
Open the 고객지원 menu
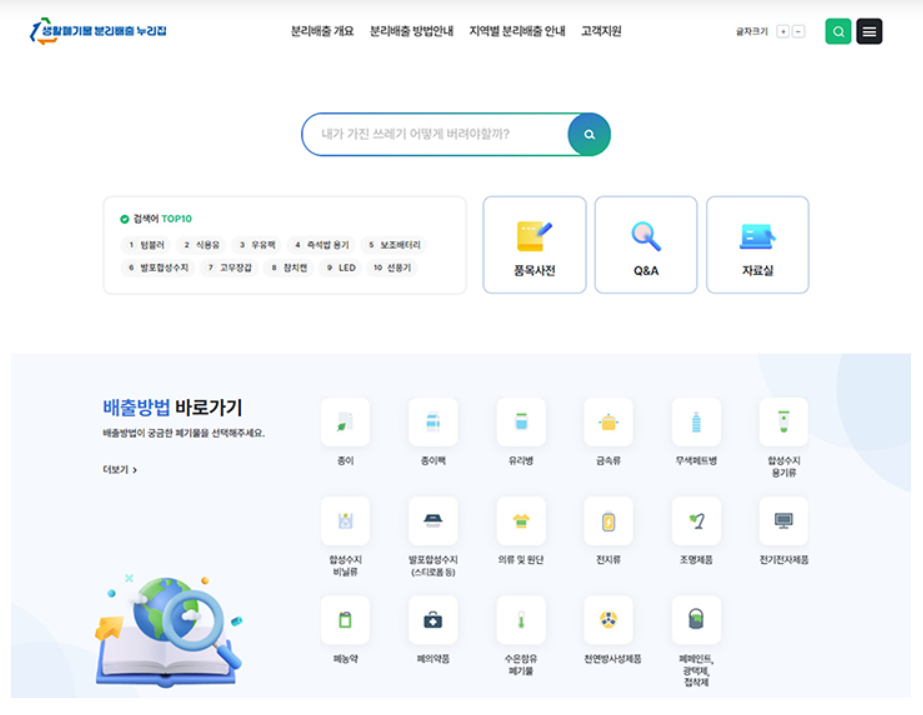coord(601,31)
